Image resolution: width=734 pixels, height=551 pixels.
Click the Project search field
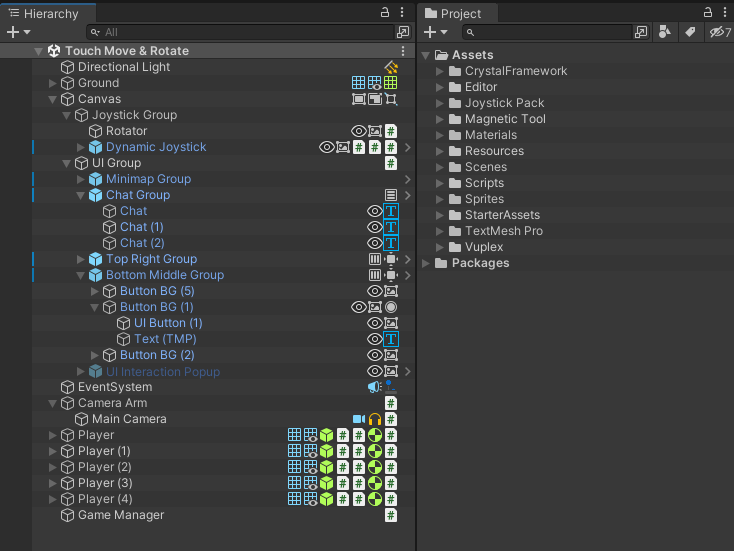(x=547, y=32)
